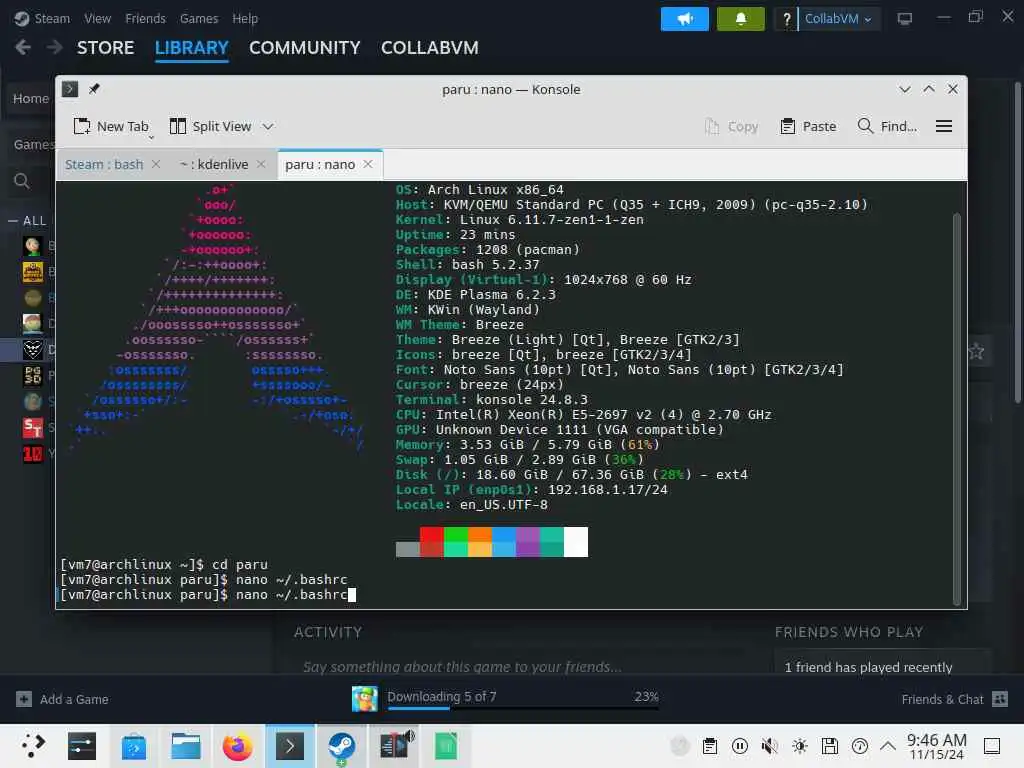Open the clipboard tray icon

(710, 746)
